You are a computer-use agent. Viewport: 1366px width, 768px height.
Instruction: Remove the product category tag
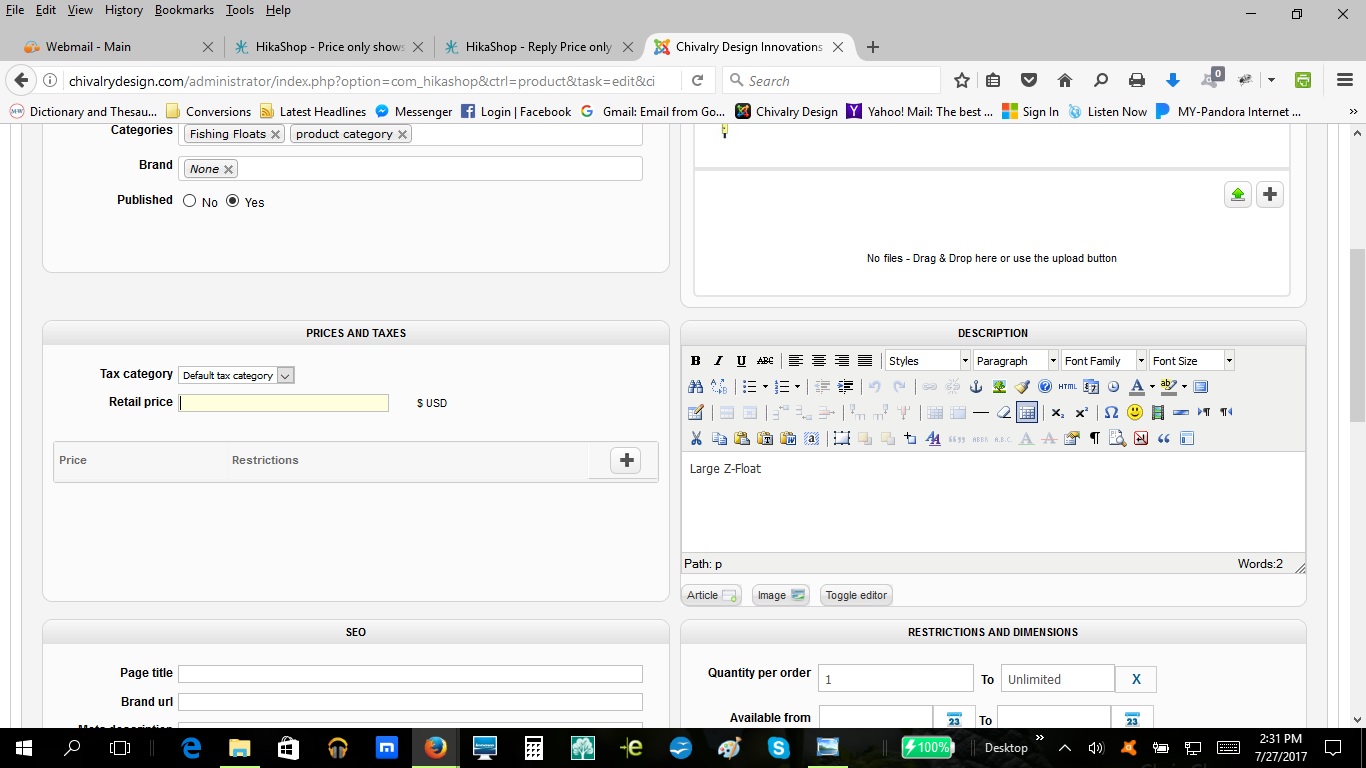click(402, 134)
